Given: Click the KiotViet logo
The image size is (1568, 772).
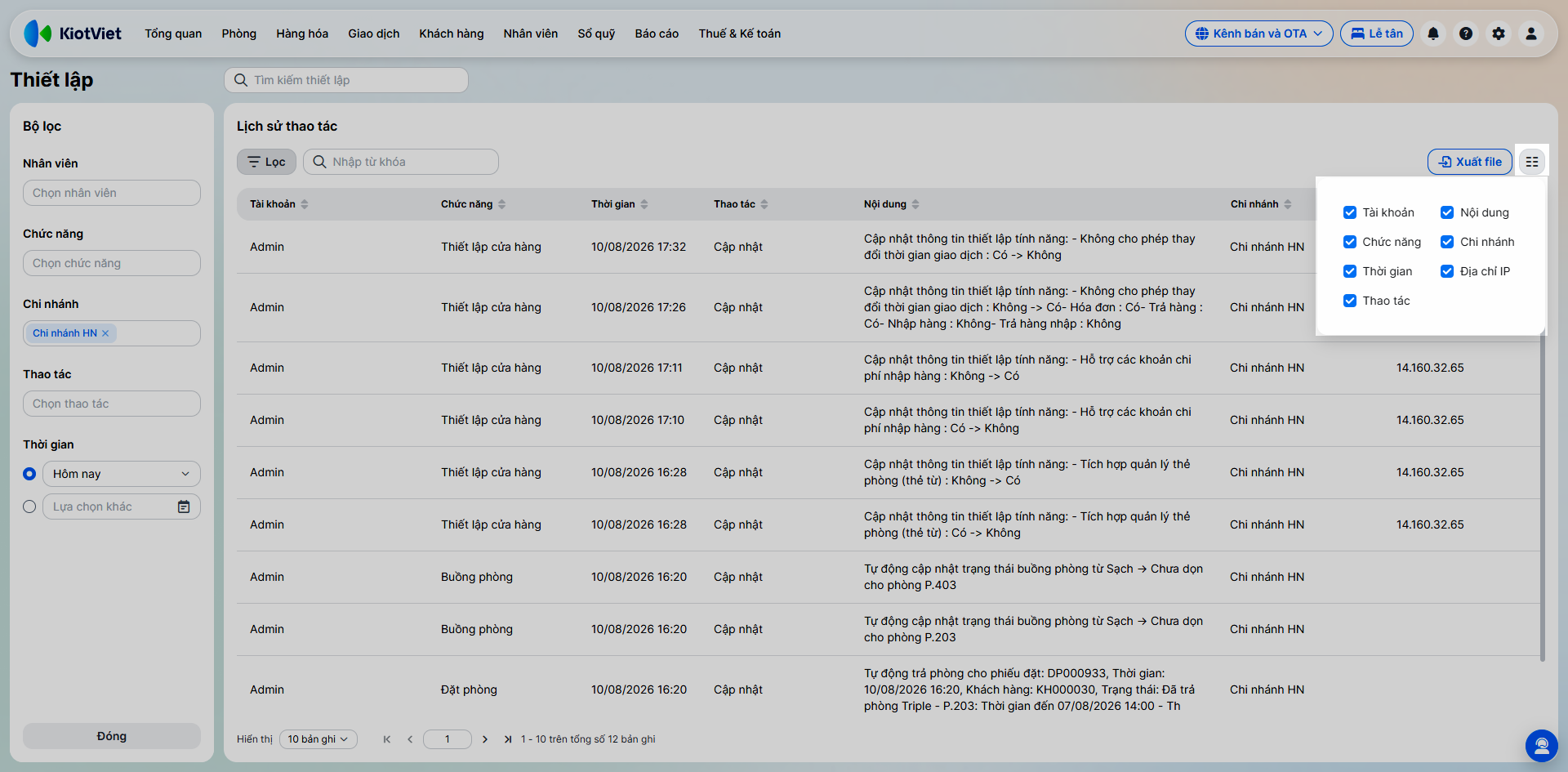Looking at the screenshot, I should point(73,33).
